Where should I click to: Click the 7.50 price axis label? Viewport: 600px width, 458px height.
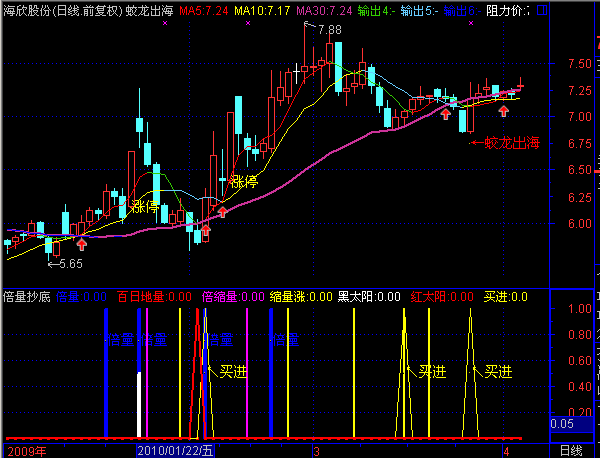580,64
